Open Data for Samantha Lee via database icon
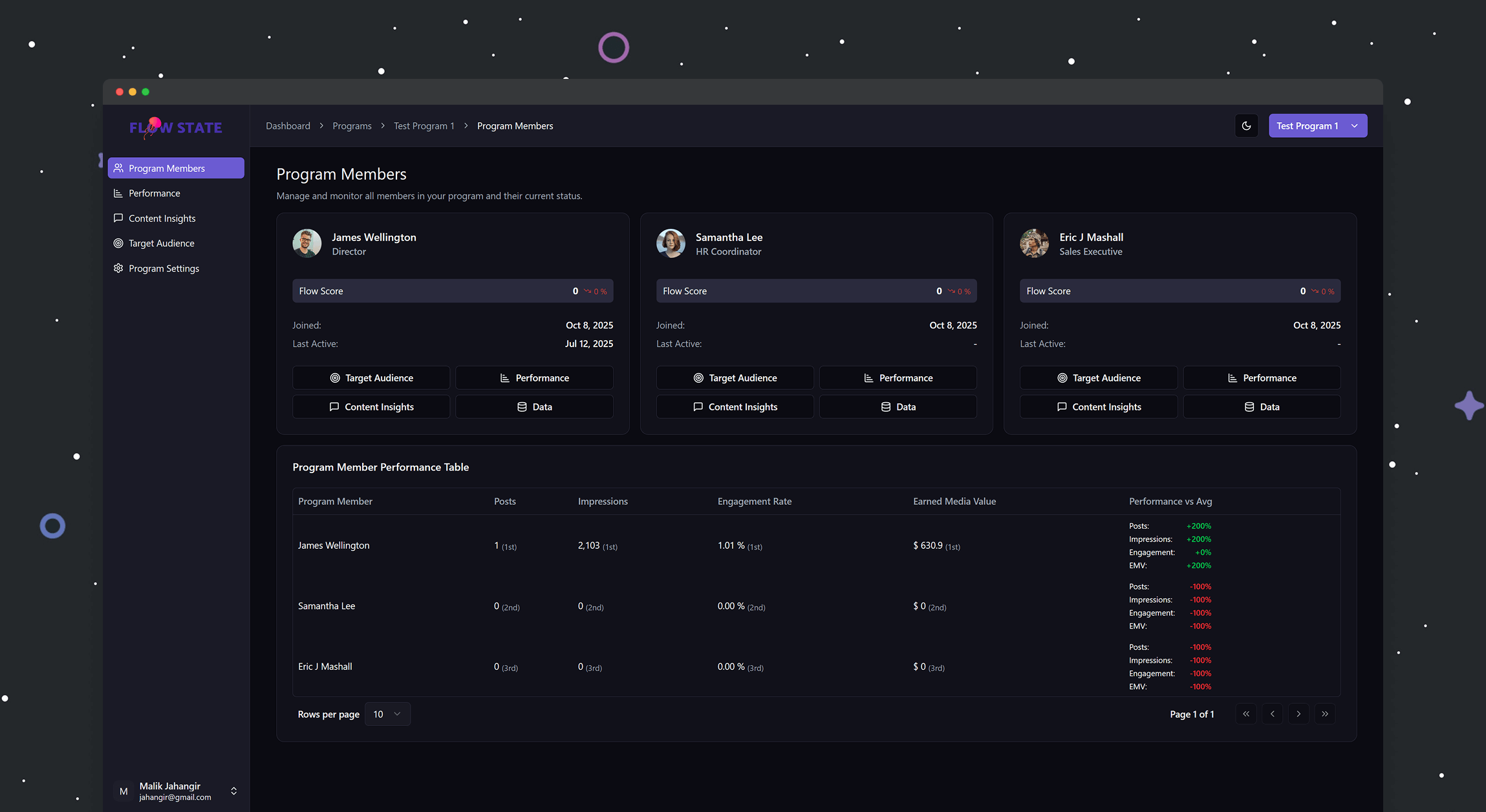The width and height of the screenshot is (1486, 812). (x=898, y=406)
